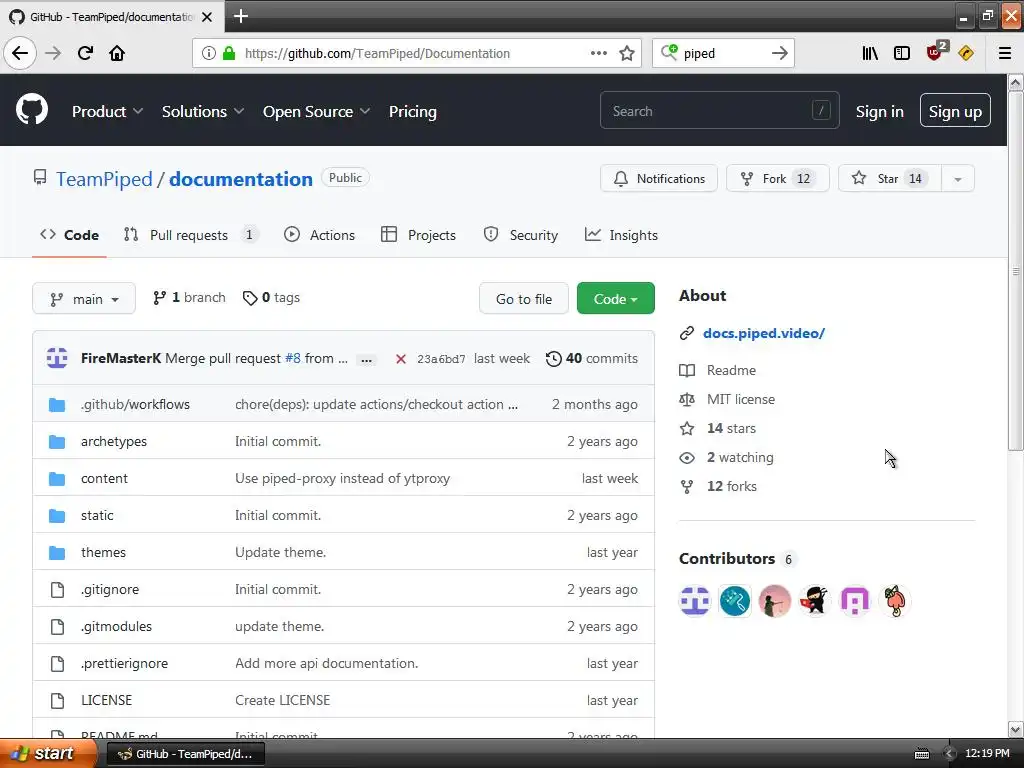Open FireMasterK's avatar on latest commit
Viewport: 1024px width, 768px height.
[x=57, y=358]
